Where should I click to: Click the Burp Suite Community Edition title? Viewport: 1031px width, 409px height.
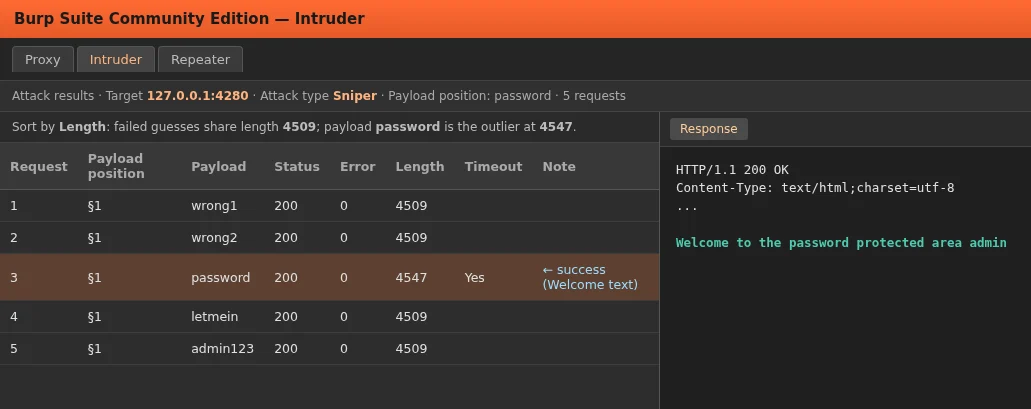coord(189,18)
